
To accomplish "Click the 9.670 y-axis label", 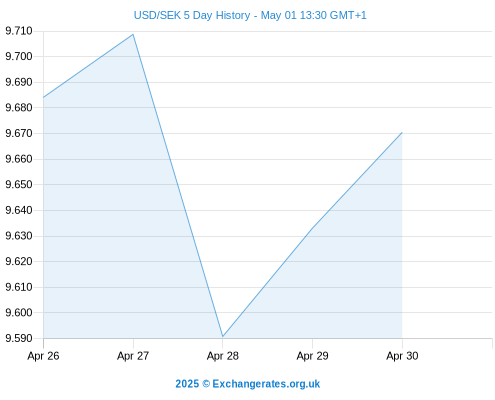I will 19,133.
